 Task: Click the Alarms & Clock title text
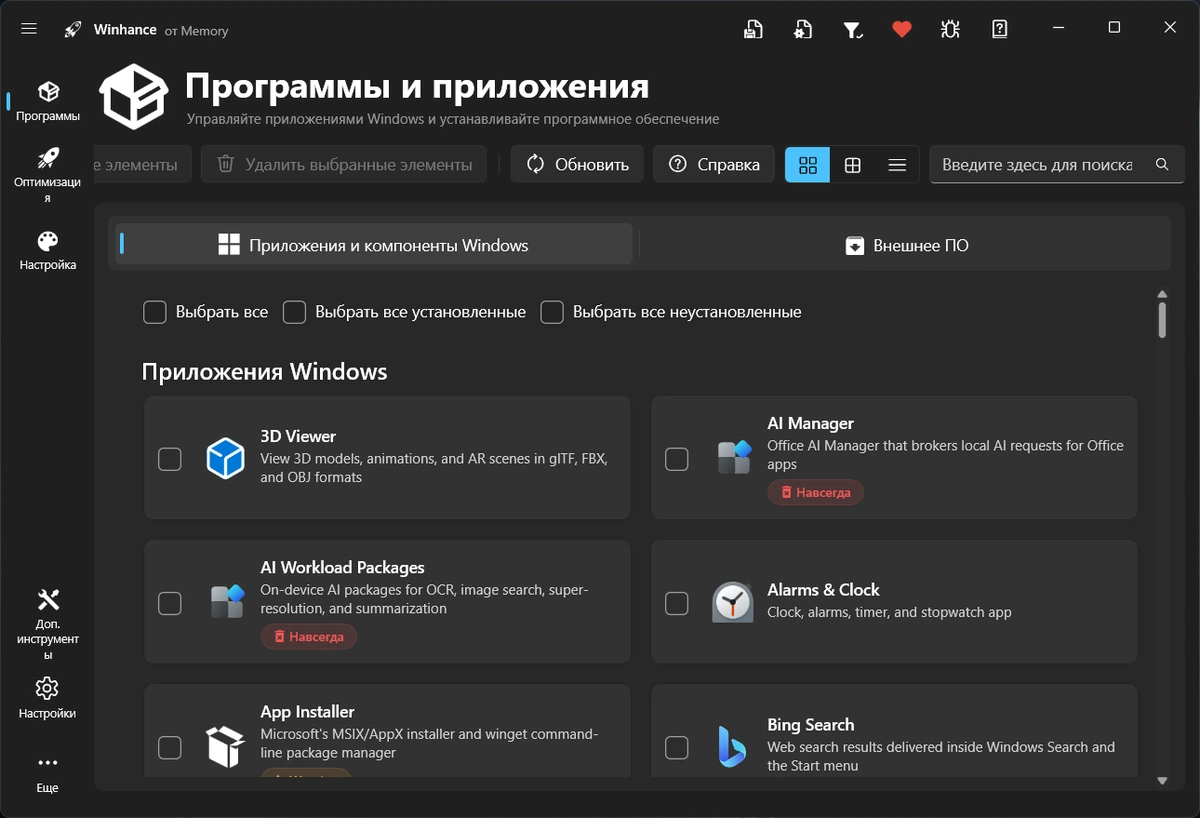click(x=823, y=590)
